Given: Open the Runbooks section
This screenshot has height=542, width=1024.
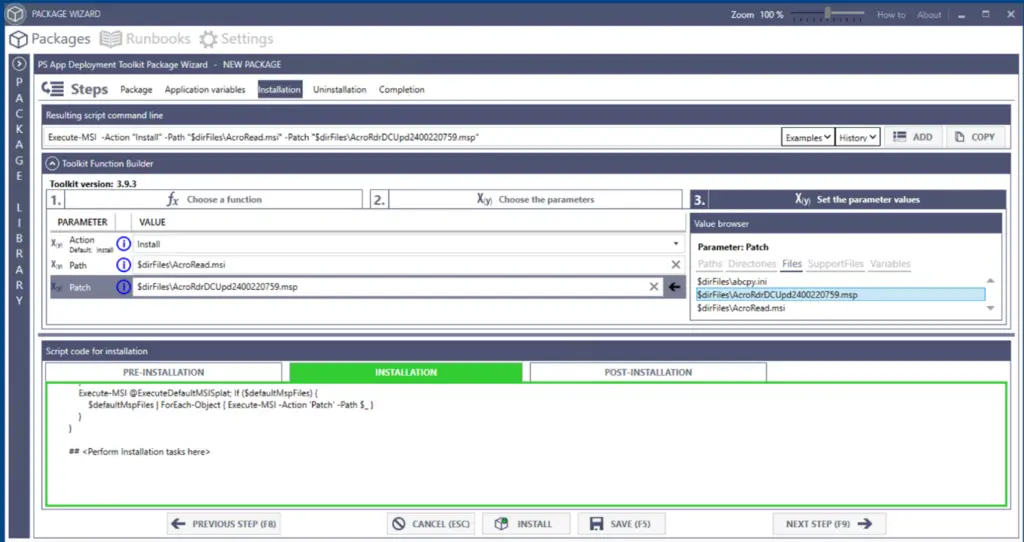Looking at the screenshot, I should (145, 39).
